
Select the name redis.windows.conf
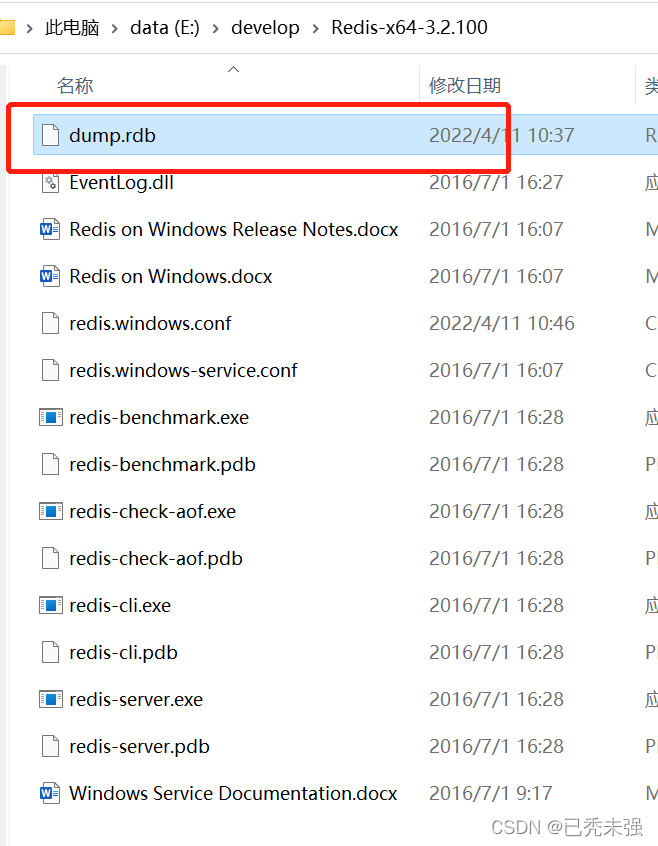pos(150,323)
